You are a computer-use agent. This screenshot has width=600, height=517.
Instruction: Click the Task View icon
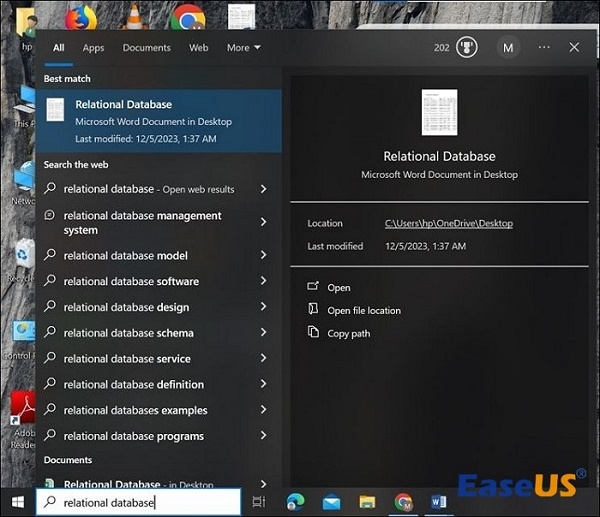tap(259, 502)
